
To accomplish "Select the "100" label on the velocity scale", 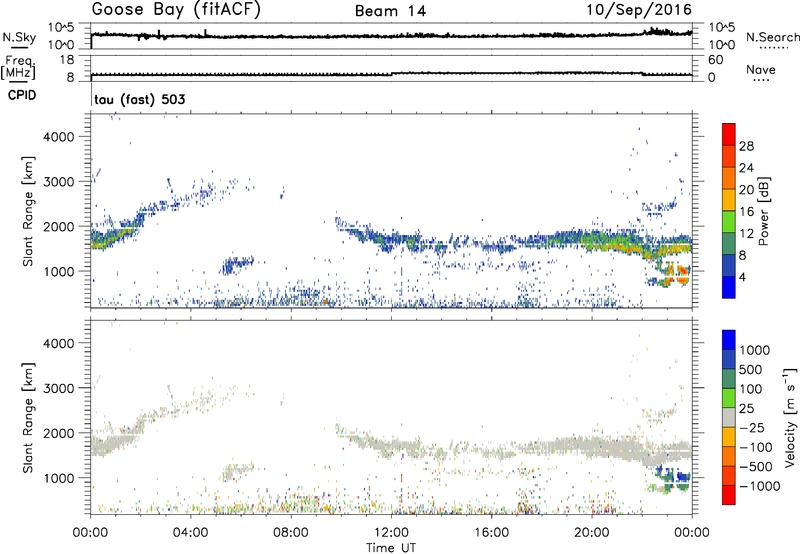I will (x=750, y=389).
